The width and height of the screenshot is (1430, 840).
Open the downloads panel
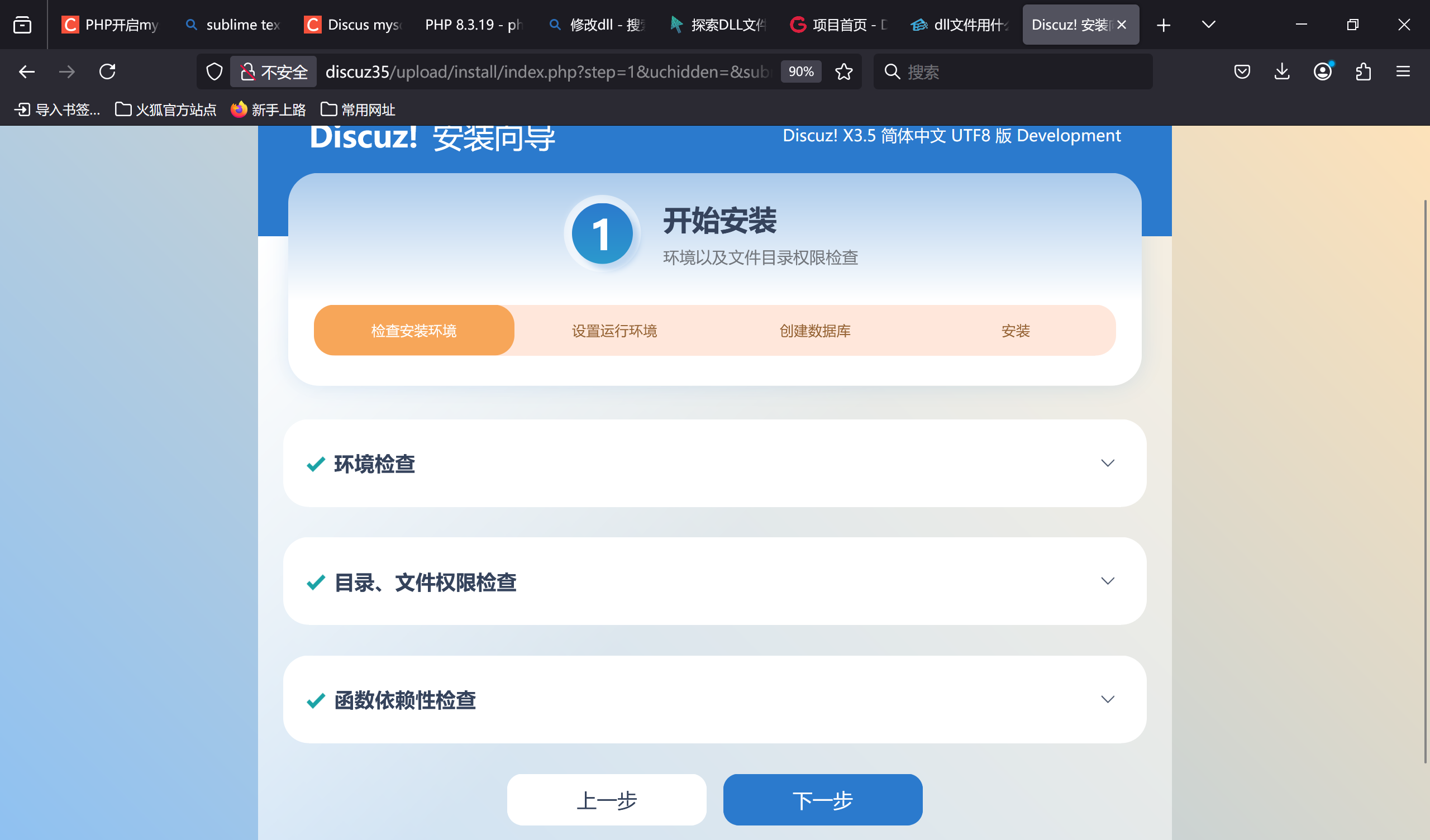[x=1282, y=71]
